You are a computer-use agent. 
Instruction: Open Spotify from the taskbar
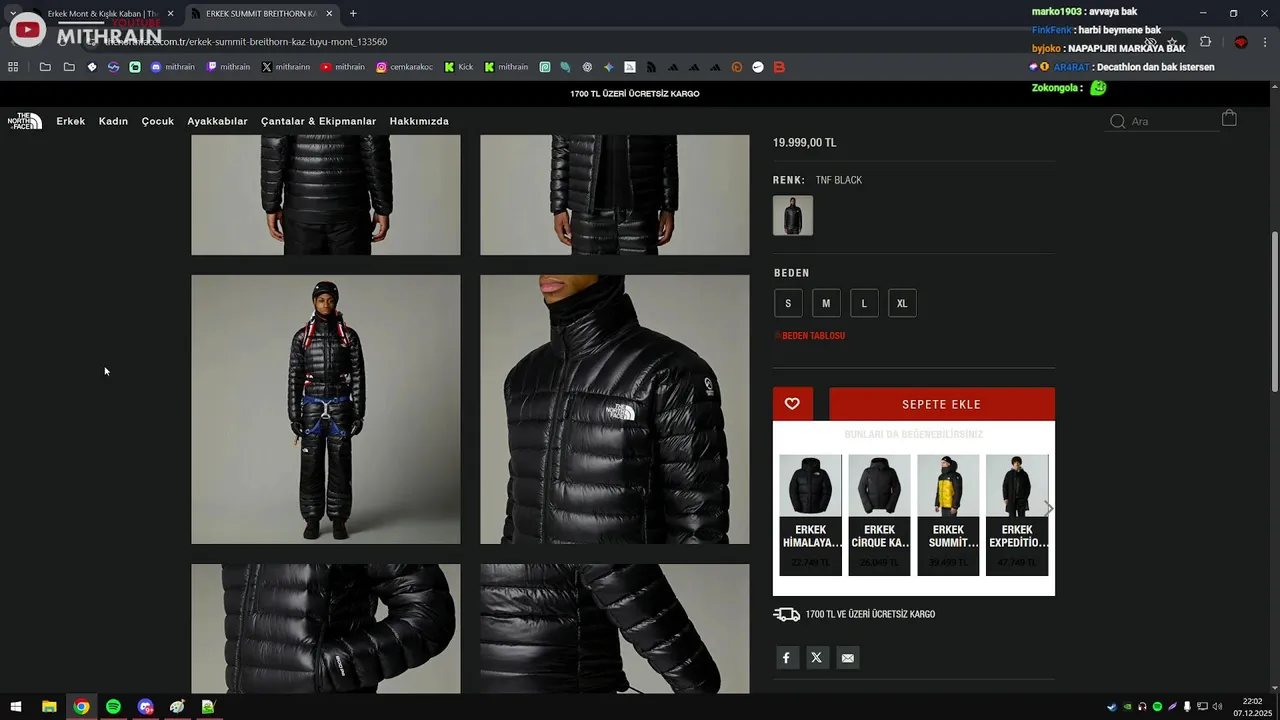click(x=113, y=707)
